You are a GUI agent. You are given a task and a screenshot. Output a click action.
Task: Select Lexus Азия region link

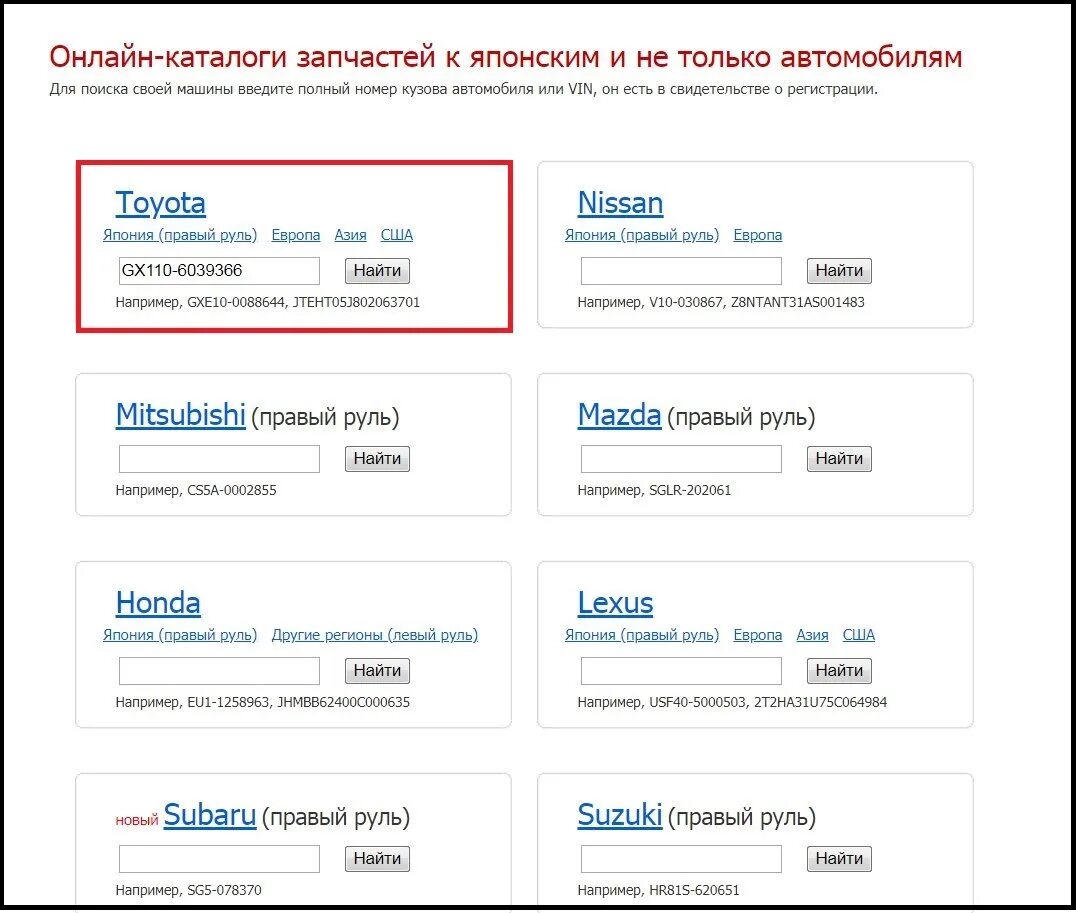click(x=812, y=635)
